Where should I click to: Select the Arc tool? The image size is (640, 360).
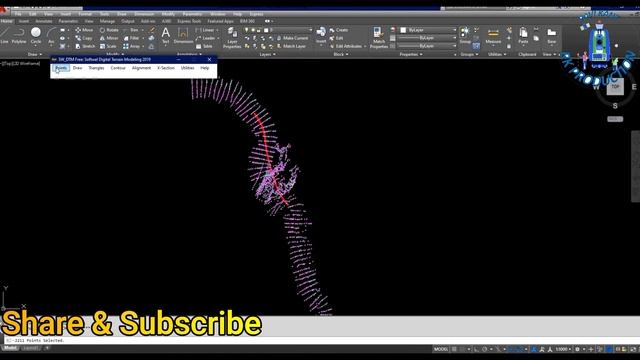pyautogui.click(x=51, y=36)
